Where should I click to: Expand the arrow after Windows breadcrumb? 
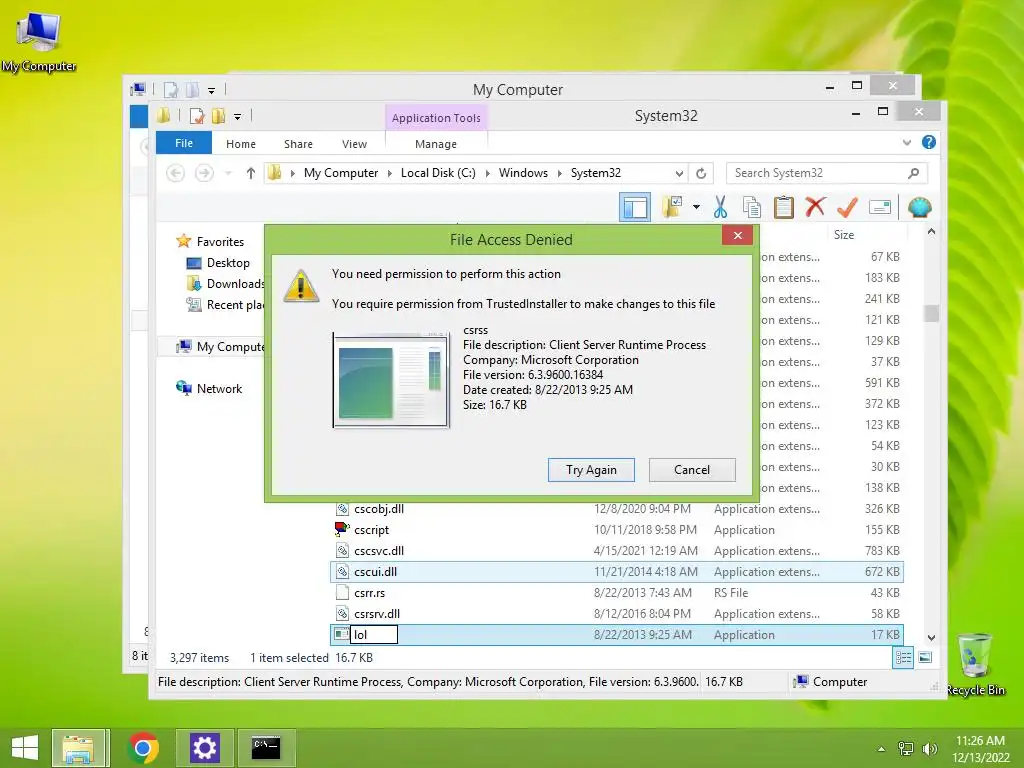[560, 173]
